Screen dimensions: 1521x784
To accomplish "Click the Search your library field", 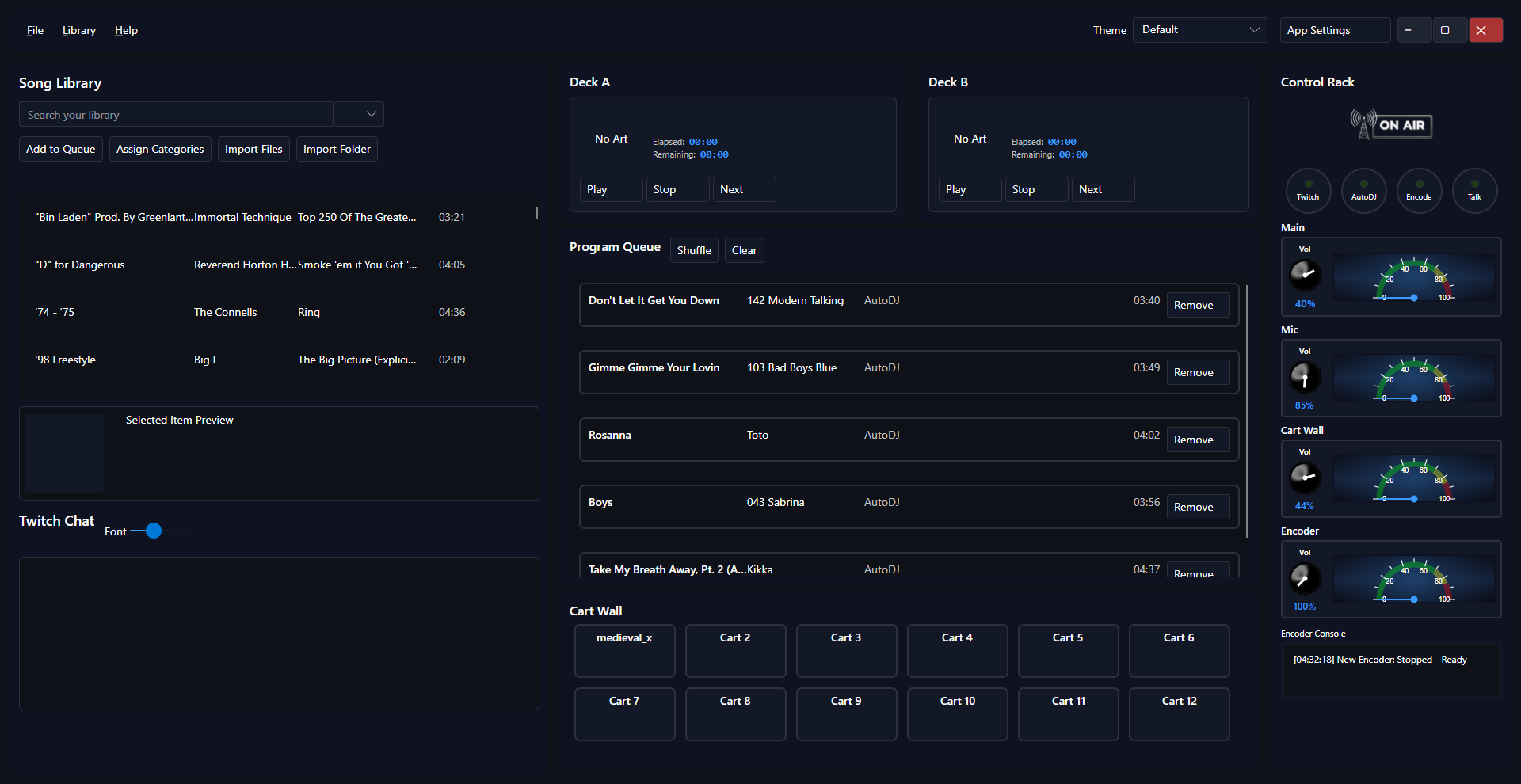I will coord(176,115).
